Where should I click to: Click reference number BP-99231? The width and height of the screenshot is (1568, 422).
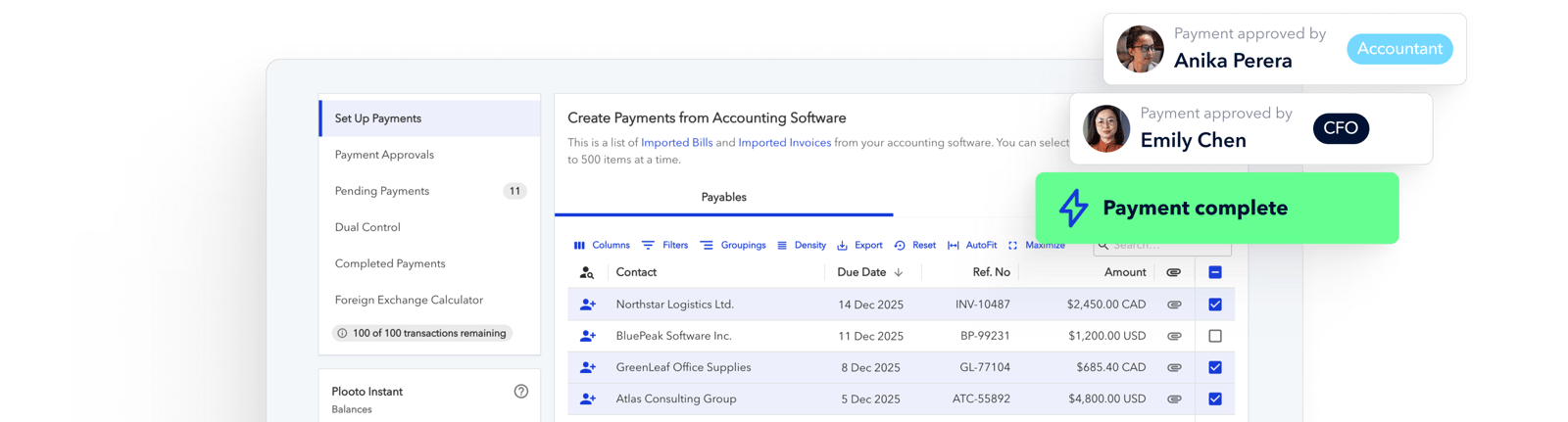point(985,336)
